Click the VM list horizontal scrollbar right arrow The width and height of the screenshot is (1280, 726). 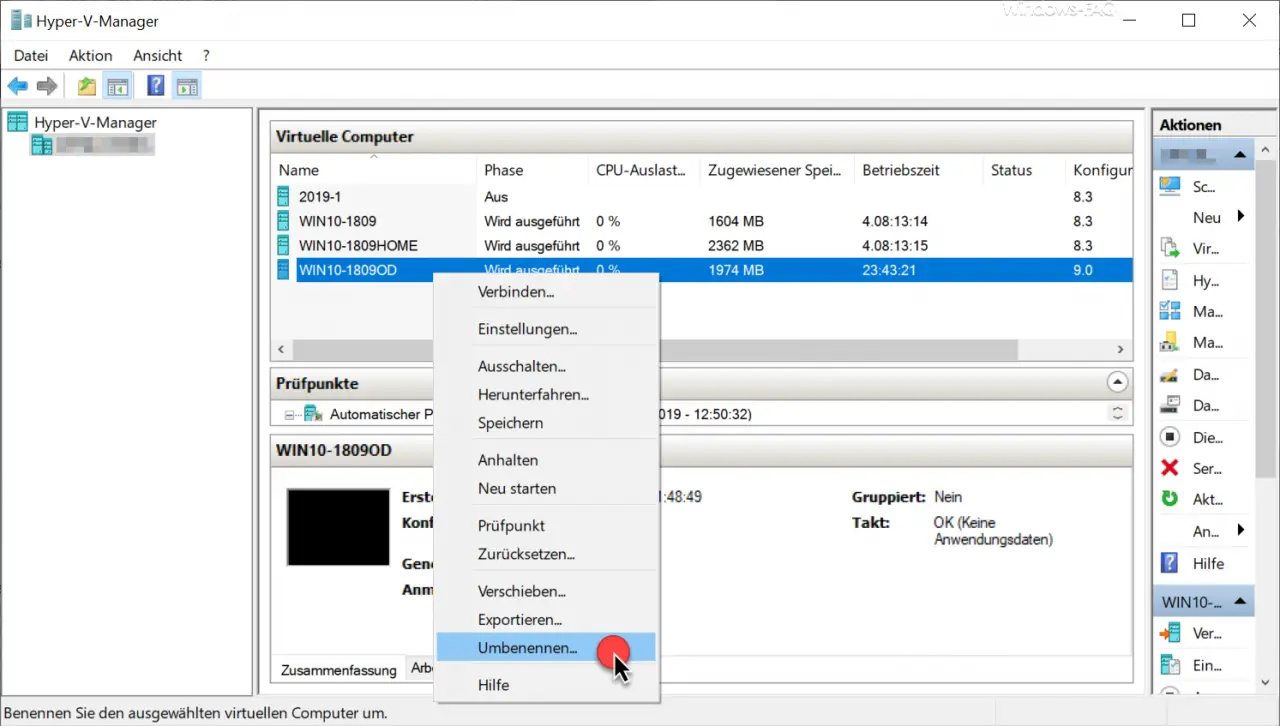[1121, 349]
